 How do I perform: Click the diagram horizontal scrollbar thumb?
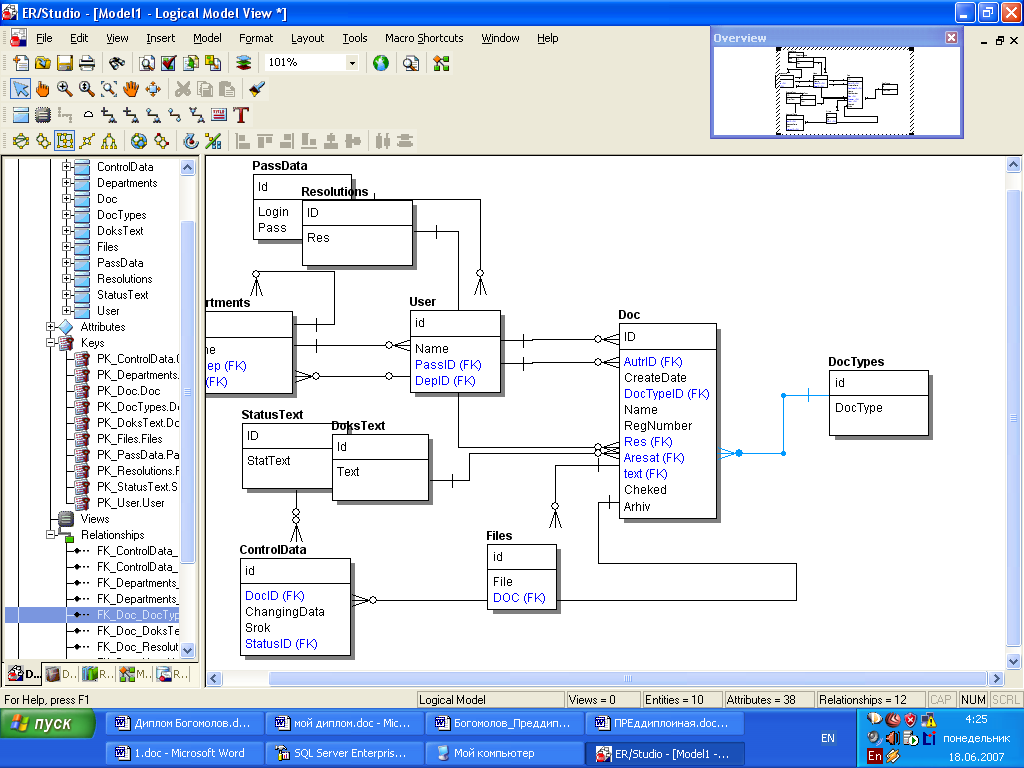pos(627,679)
